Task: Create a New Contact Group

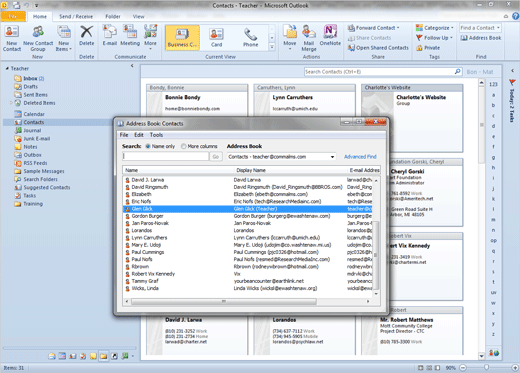Action: (38, 38)
